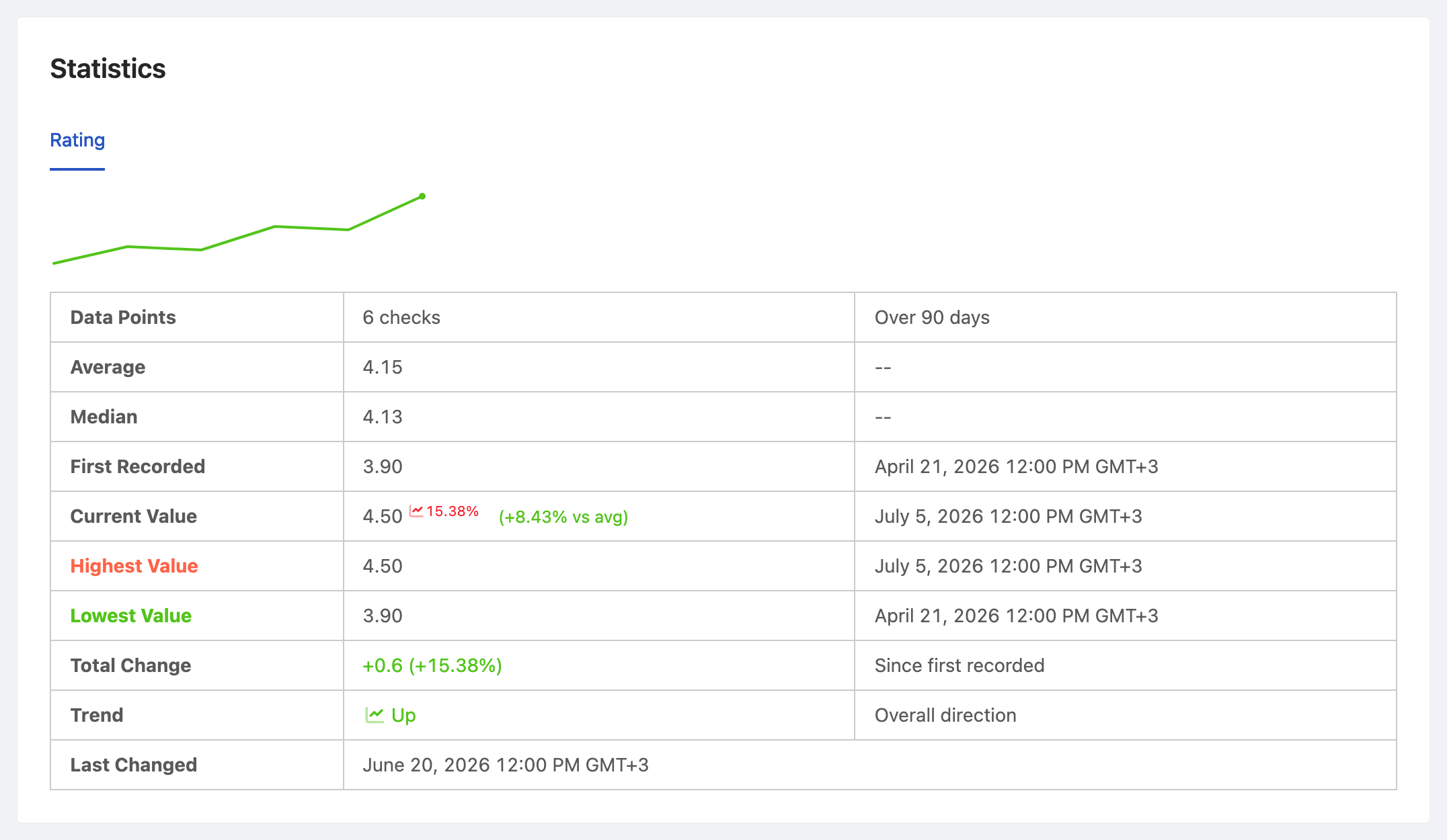Click the First Recorded label

tap(138, 466)
